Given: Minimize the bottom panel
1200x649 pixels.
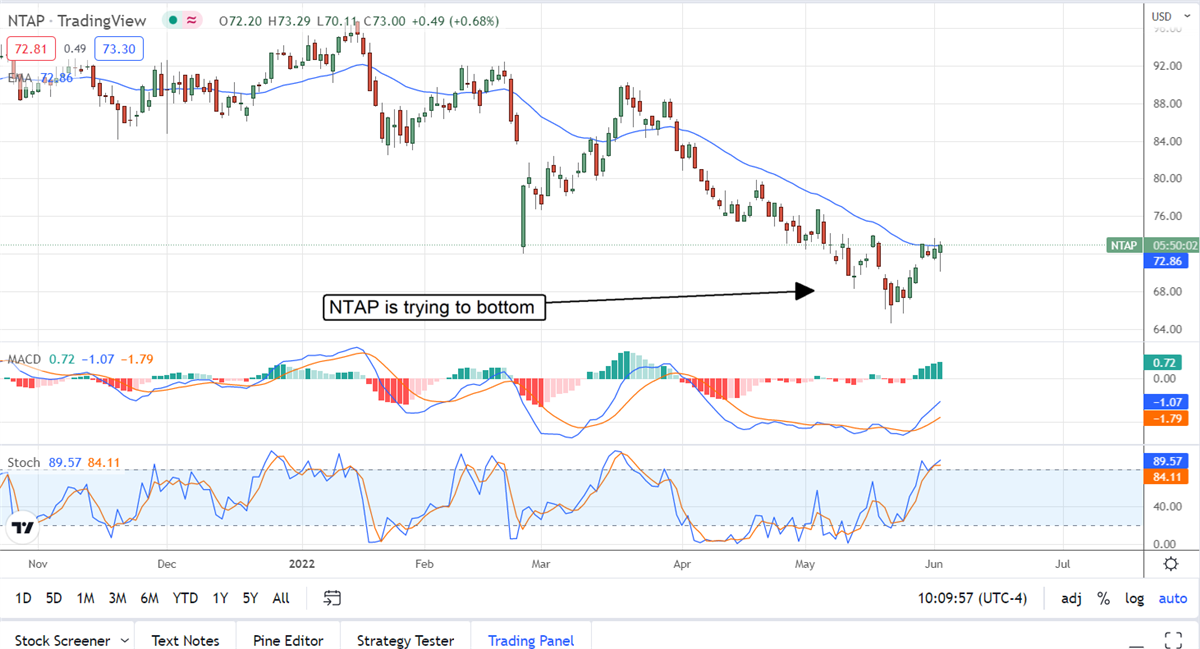Looking at the screenshot, I should coord(1136,640).
